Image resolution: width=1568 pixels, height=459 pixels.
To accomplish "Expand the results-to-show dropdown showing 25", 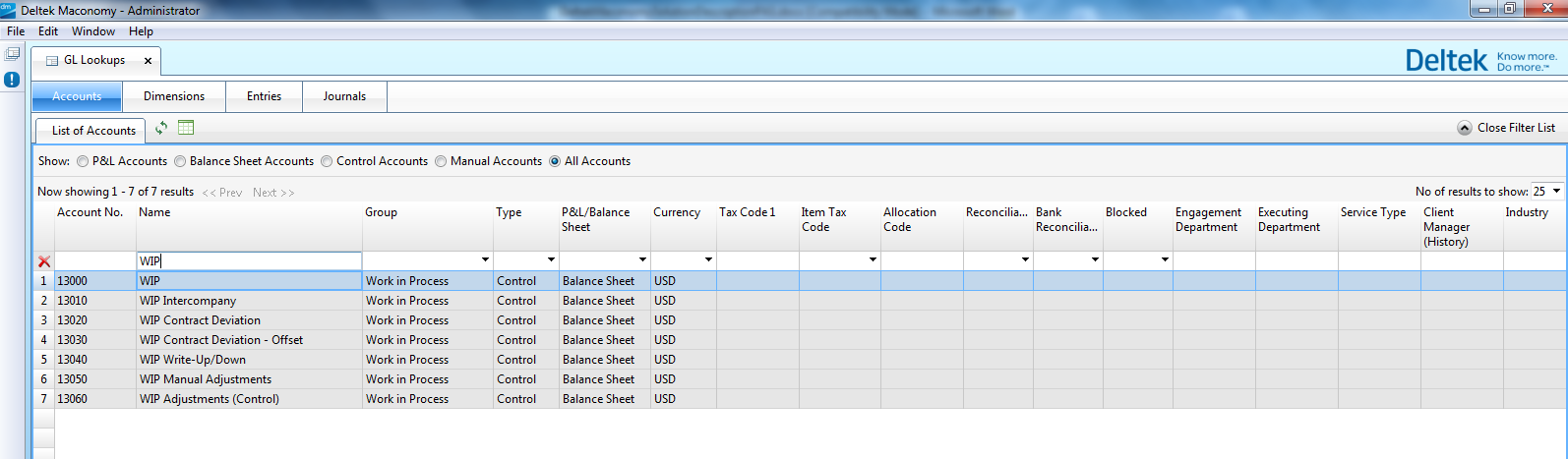I will click(1556, 192).
